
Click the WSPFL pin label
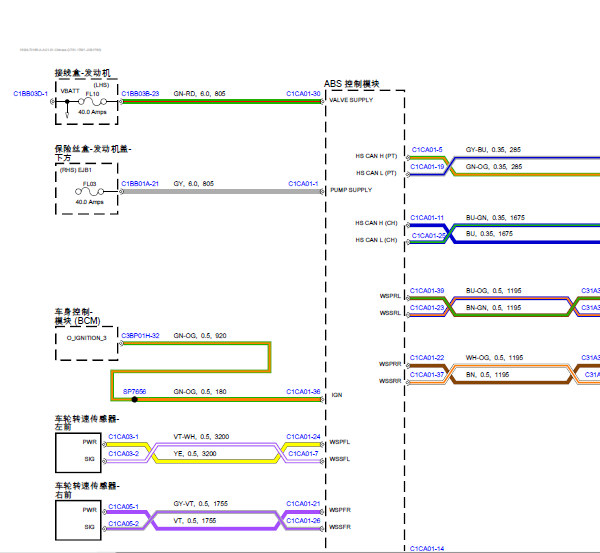[340, 442]
